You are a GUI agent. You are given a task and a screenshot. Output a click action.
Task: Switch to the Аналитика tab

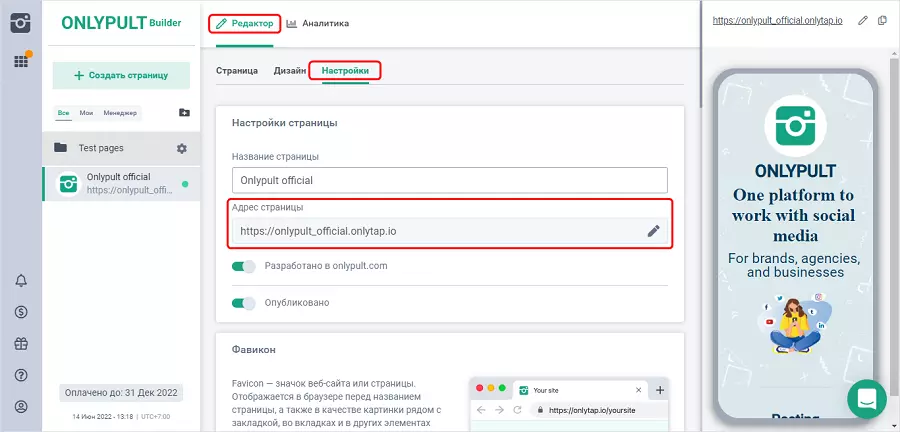click(318, 23)
